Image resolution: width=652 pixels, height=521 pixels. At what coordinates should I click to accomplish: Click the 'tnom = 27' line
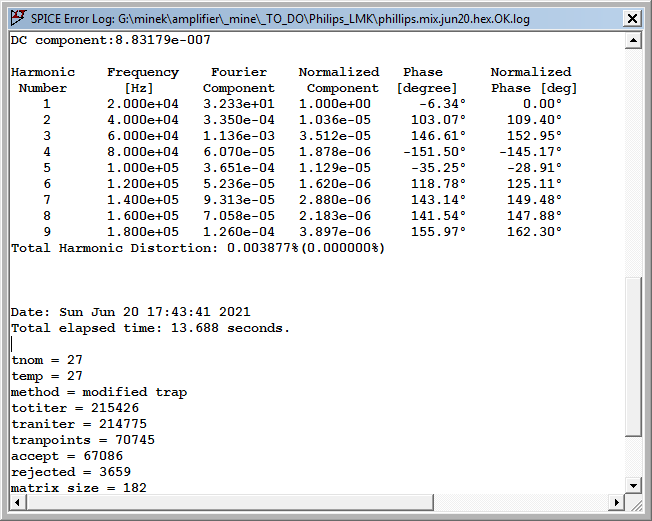(47, 360)
